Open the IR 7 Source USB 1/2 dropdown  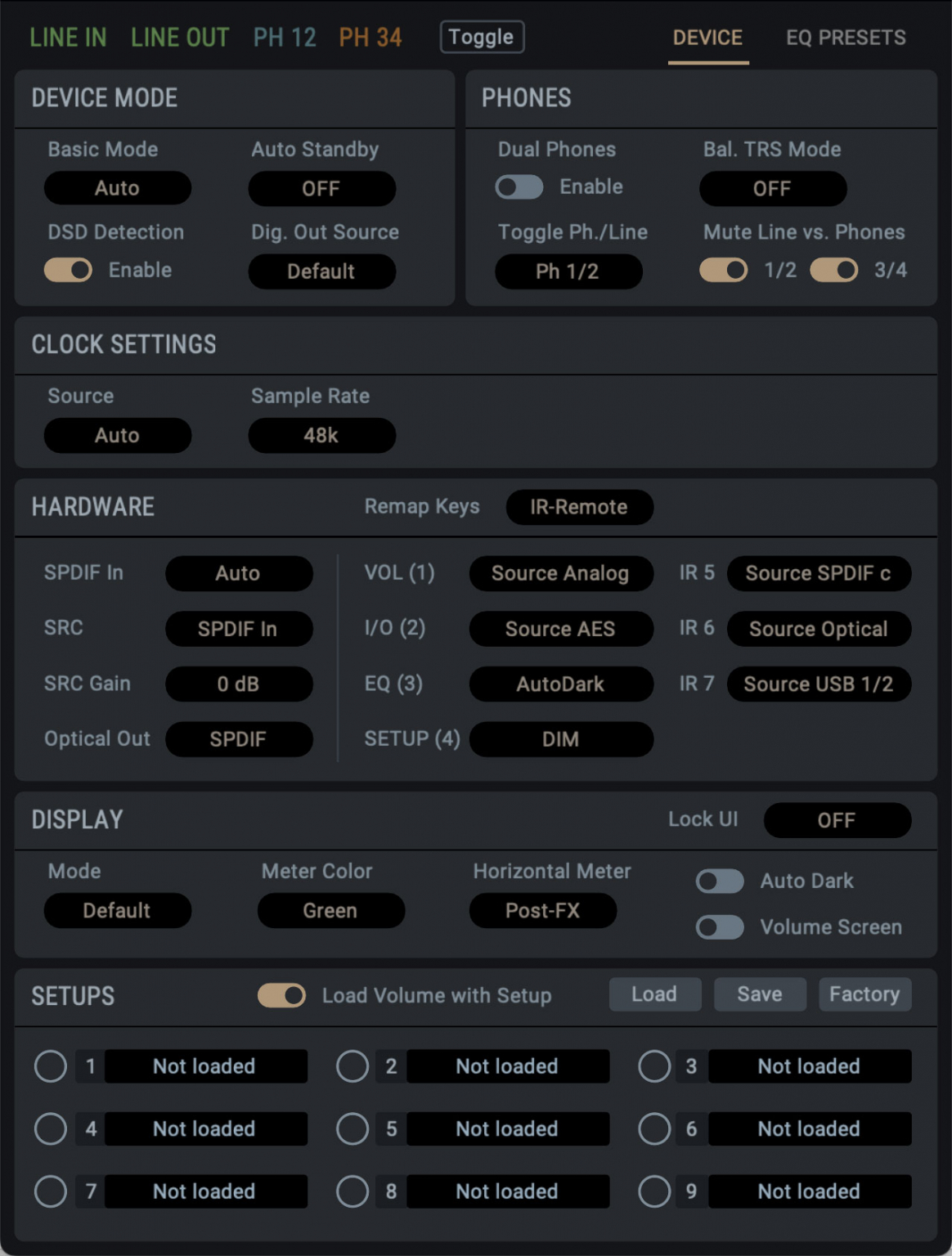[x=819, y=684]
